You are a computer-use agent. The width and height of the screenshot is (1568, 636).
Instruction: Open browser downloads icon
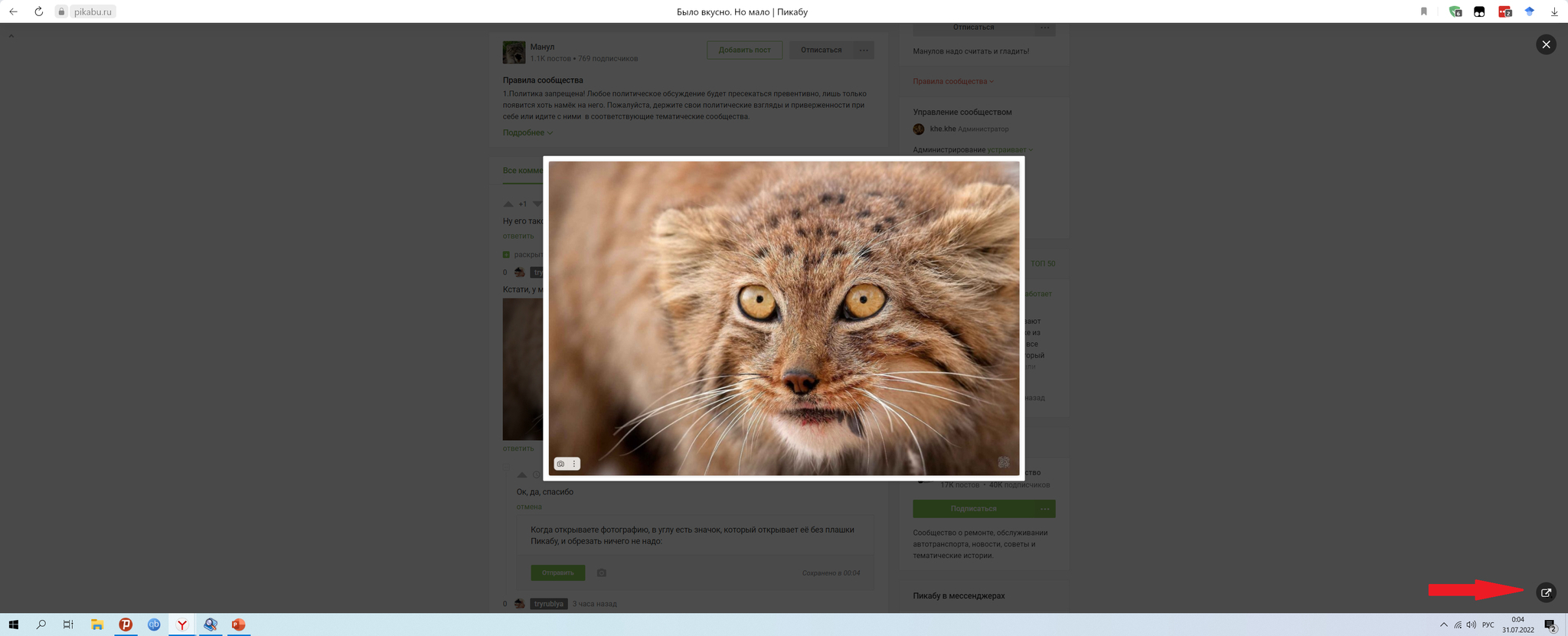click(1554, 11)
